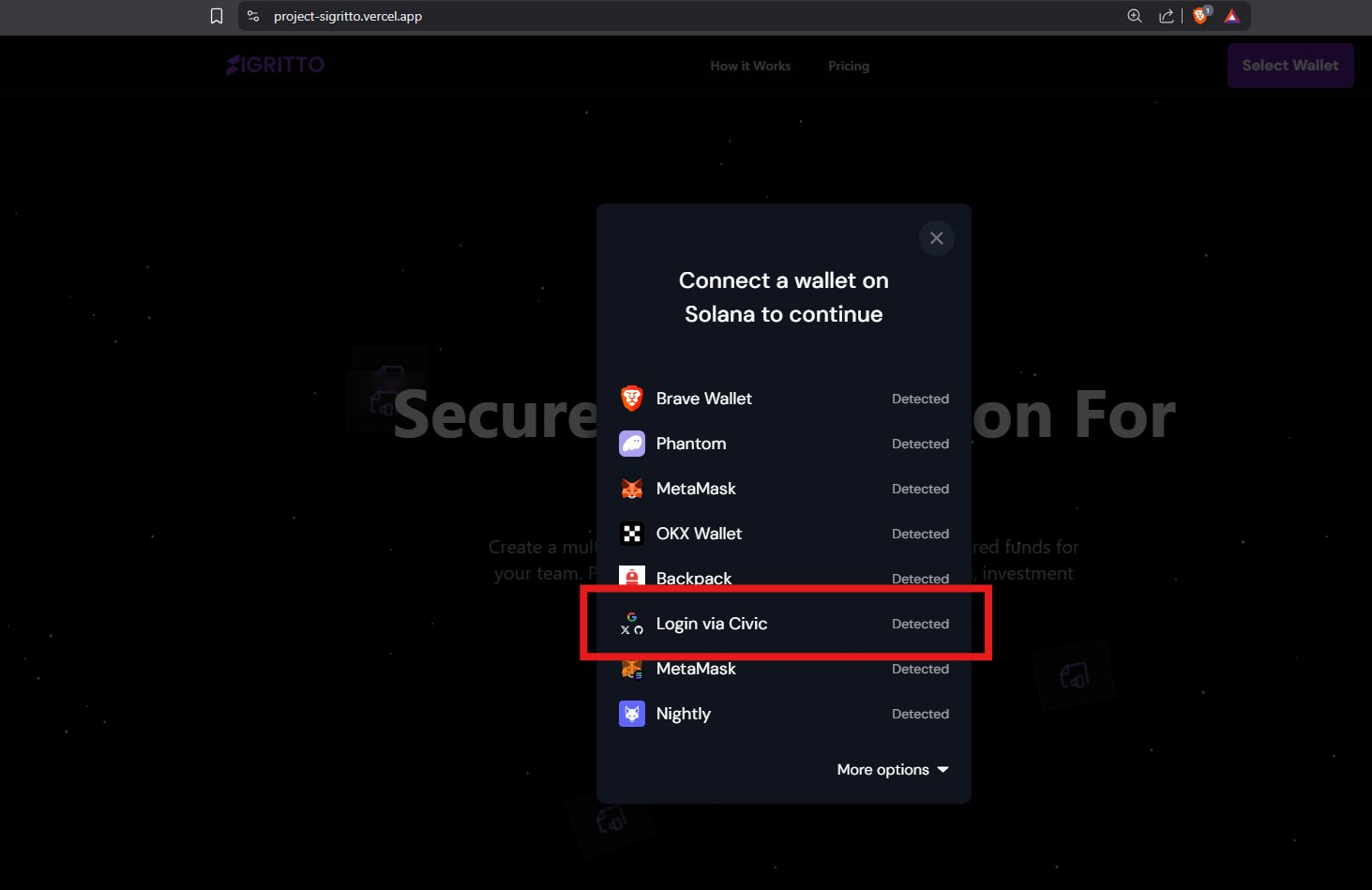Click the Brave Wallet lion icon
Screen dimensions: 1372x890
point(632,399)
